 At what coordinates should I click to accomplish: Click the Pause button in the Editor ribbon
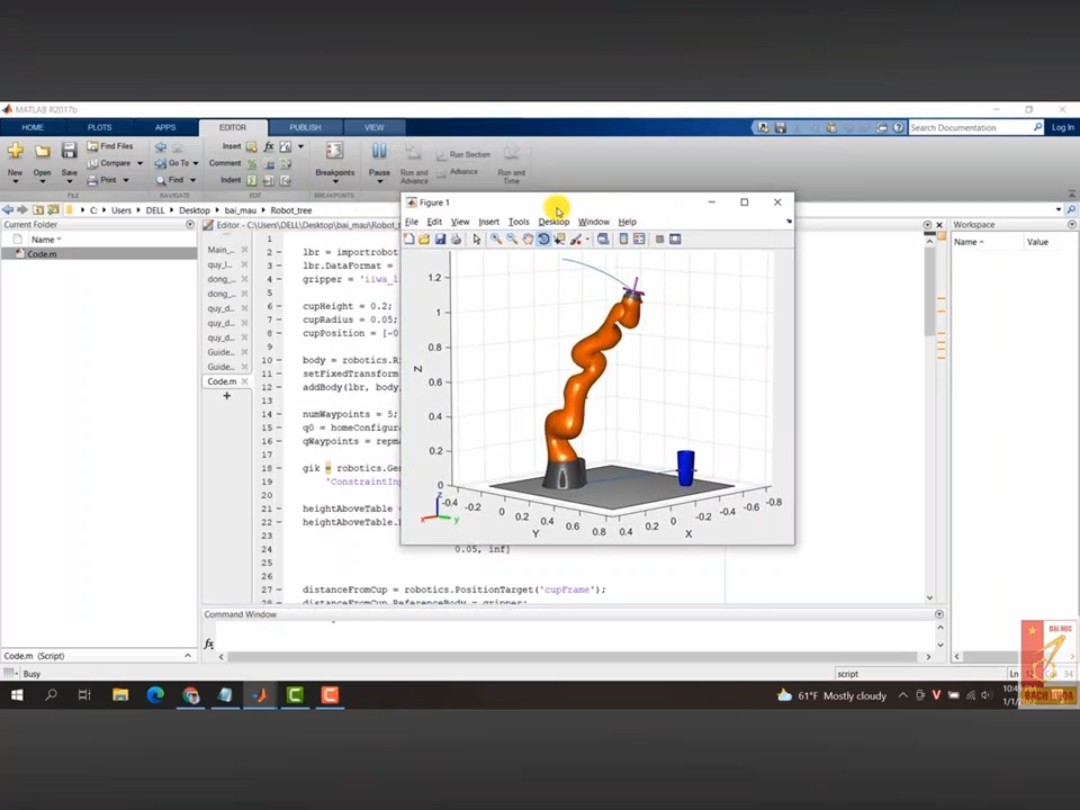(x=379, y=156)
